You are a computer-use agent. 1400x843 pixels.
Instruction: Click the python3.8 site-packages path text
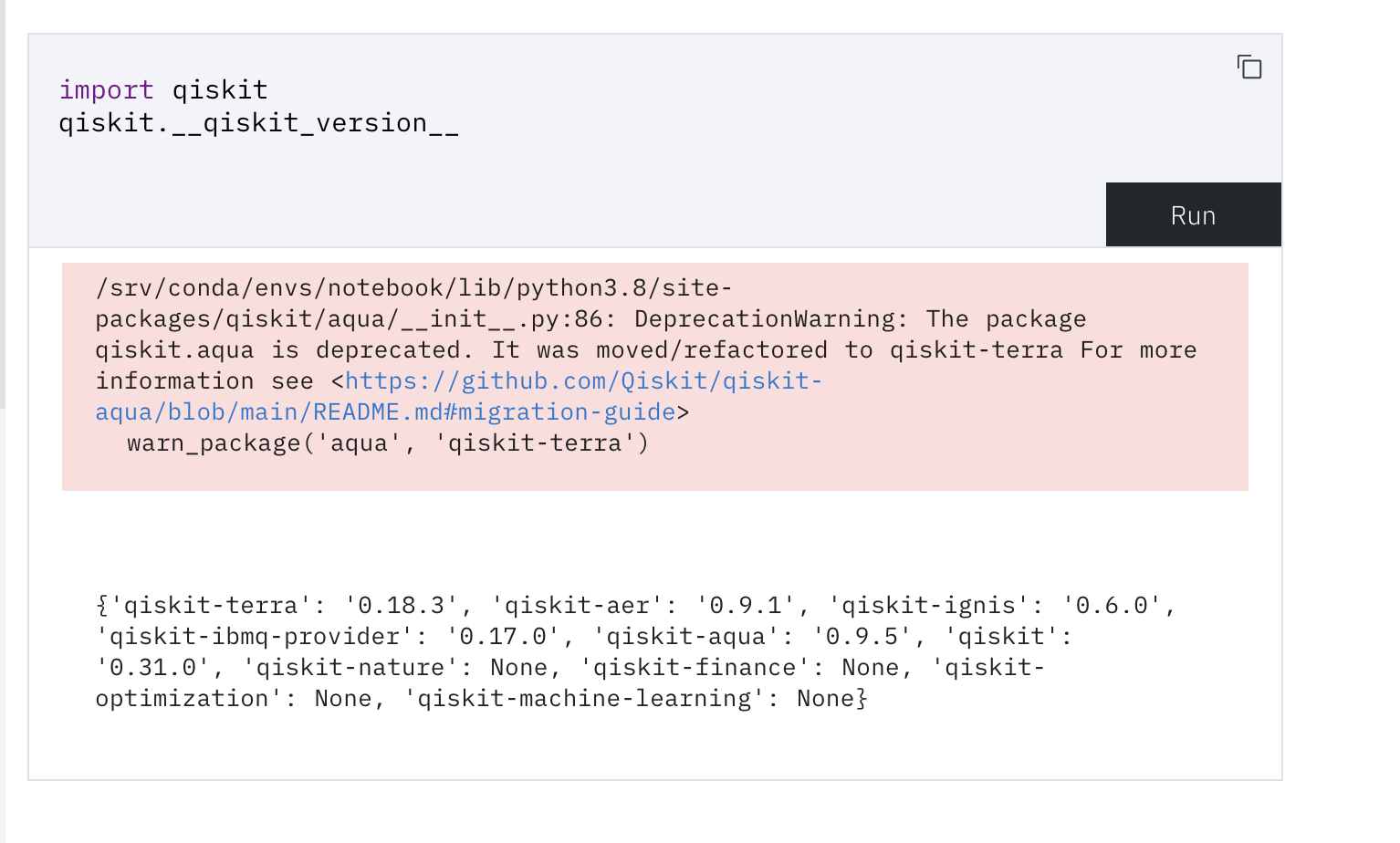(x=411, y=287)
